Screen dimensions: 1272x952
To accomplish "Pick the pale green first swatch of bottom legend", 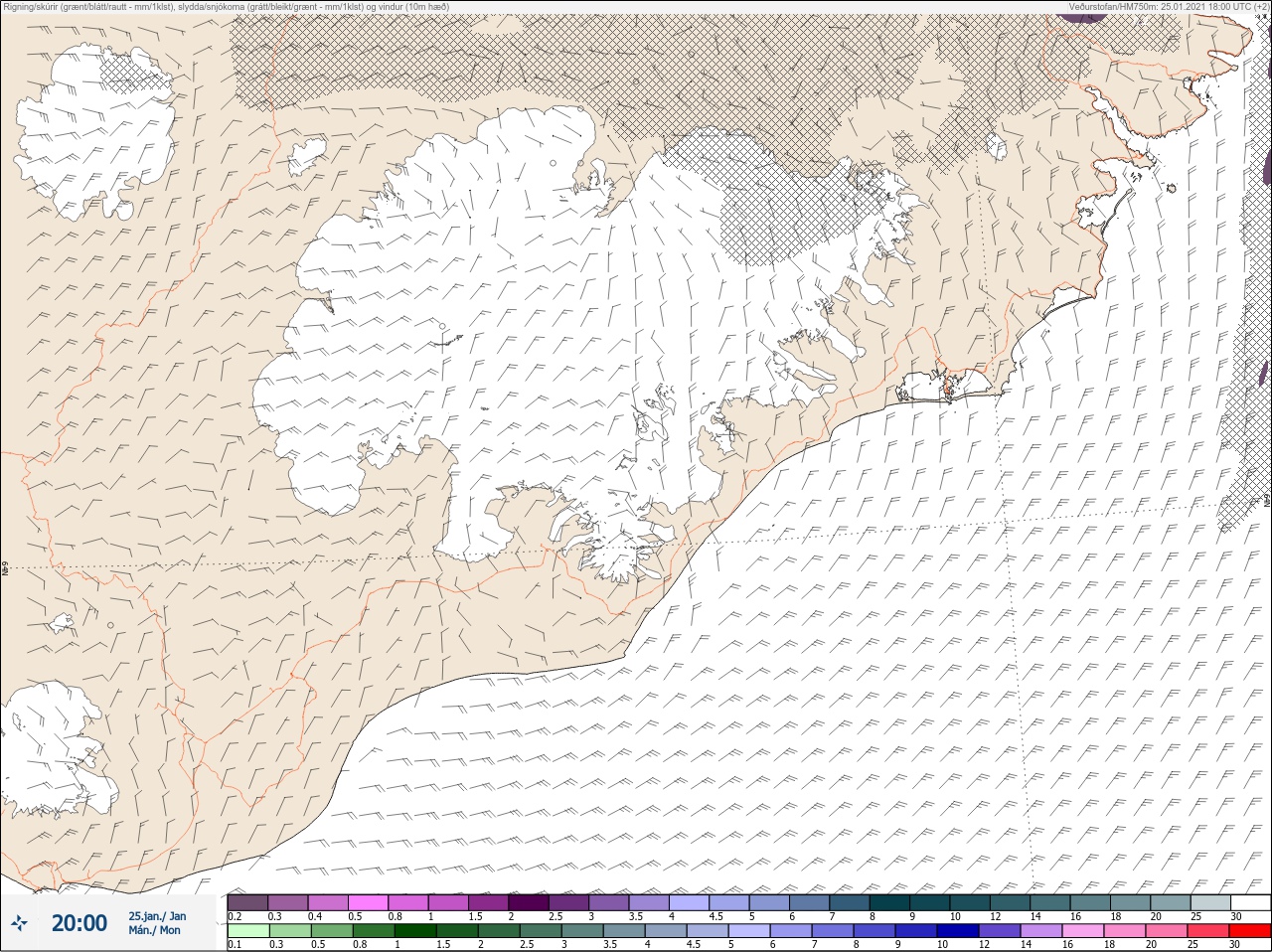I will pyautogui.click(x=248, y=930).
